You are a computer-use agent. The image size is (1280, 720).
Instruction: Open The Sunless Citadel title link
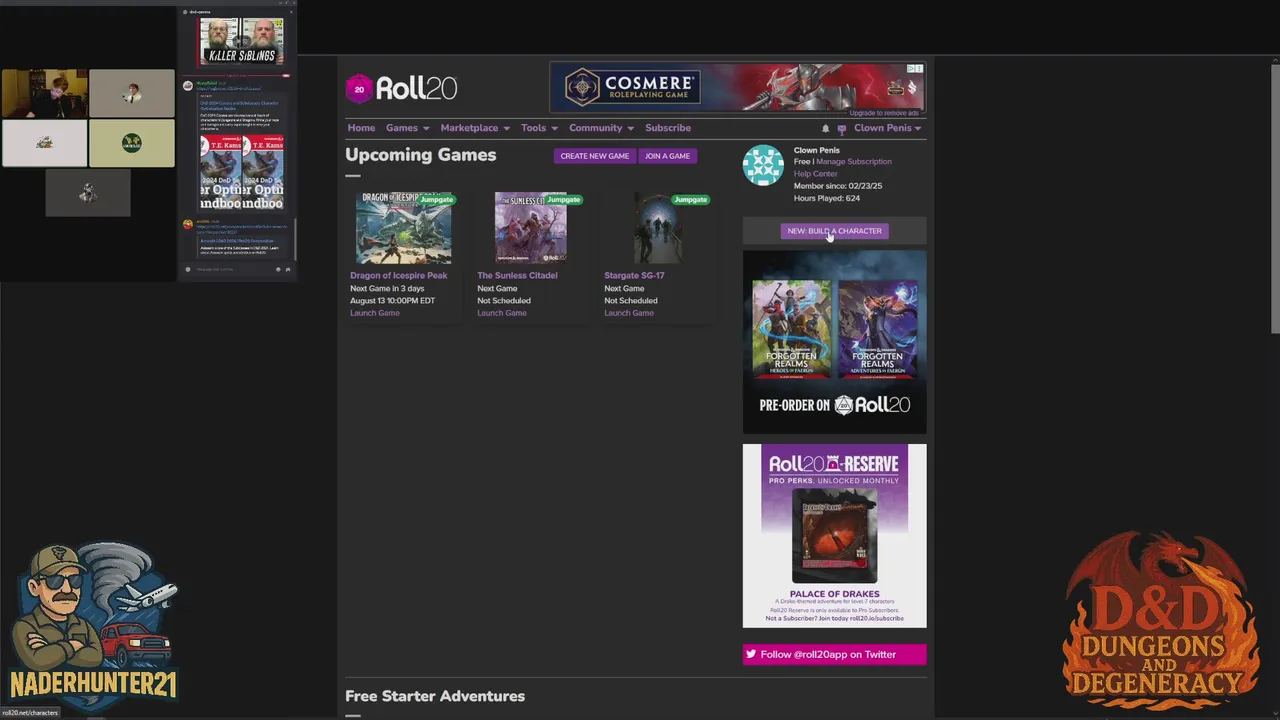[x=517, y=275]
